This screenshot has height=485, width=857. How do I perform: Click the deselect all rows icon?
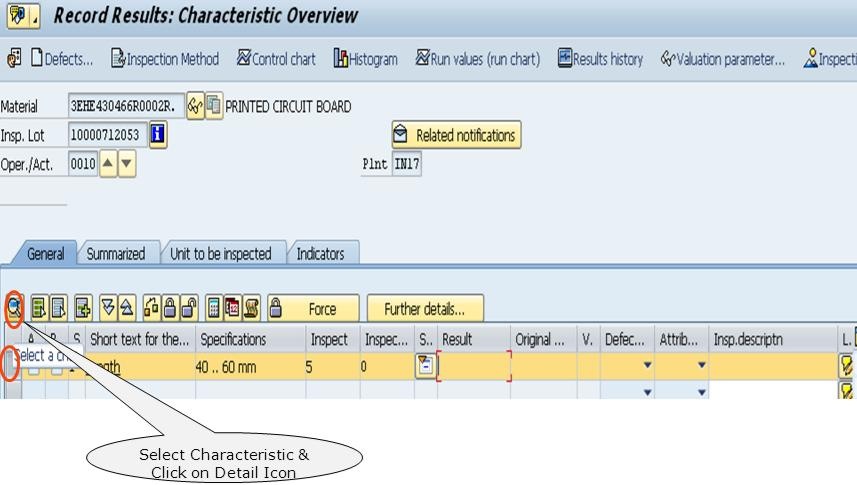58,309
